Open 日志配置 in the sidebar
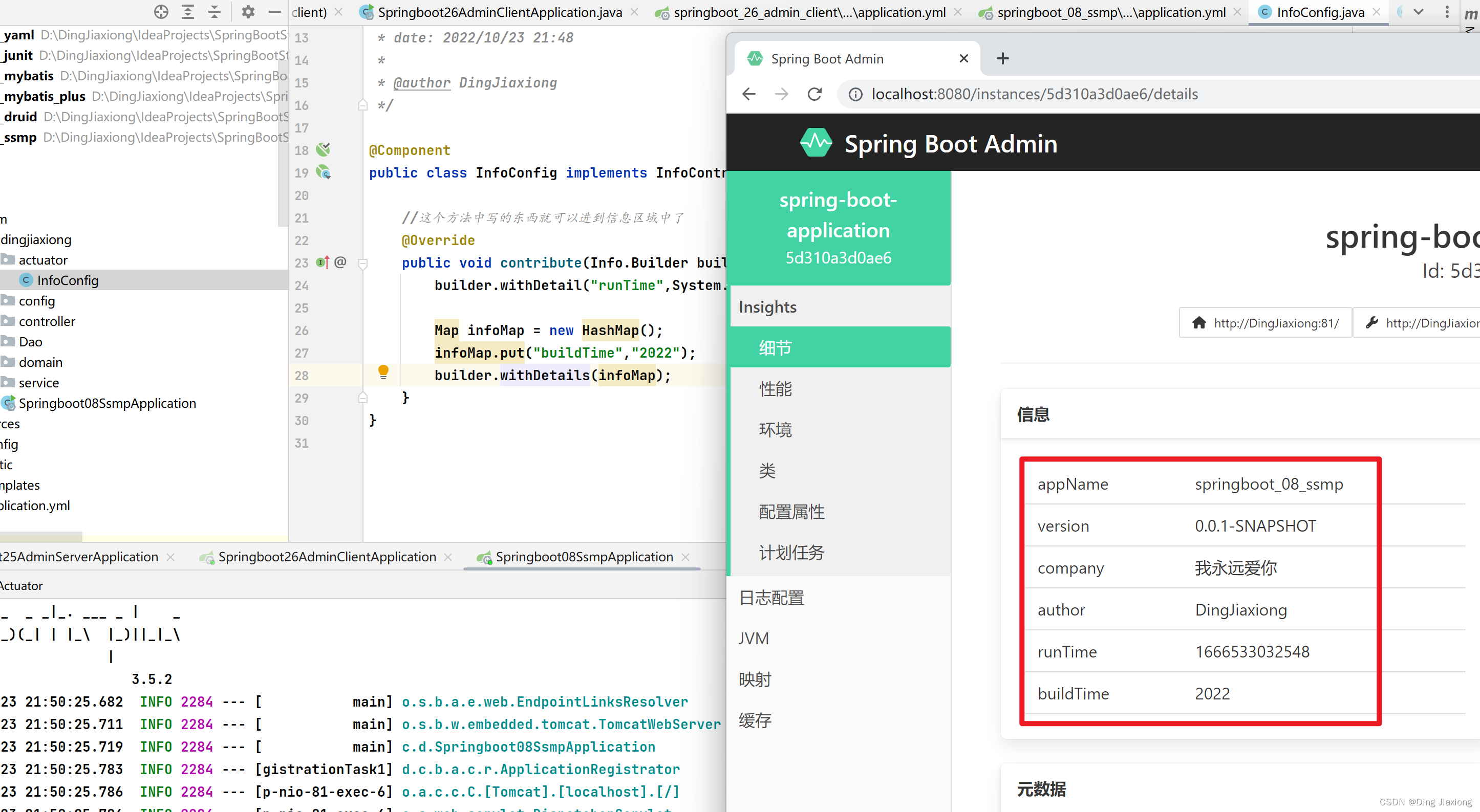Screen dimensions: 1480x812 [840, 598]
